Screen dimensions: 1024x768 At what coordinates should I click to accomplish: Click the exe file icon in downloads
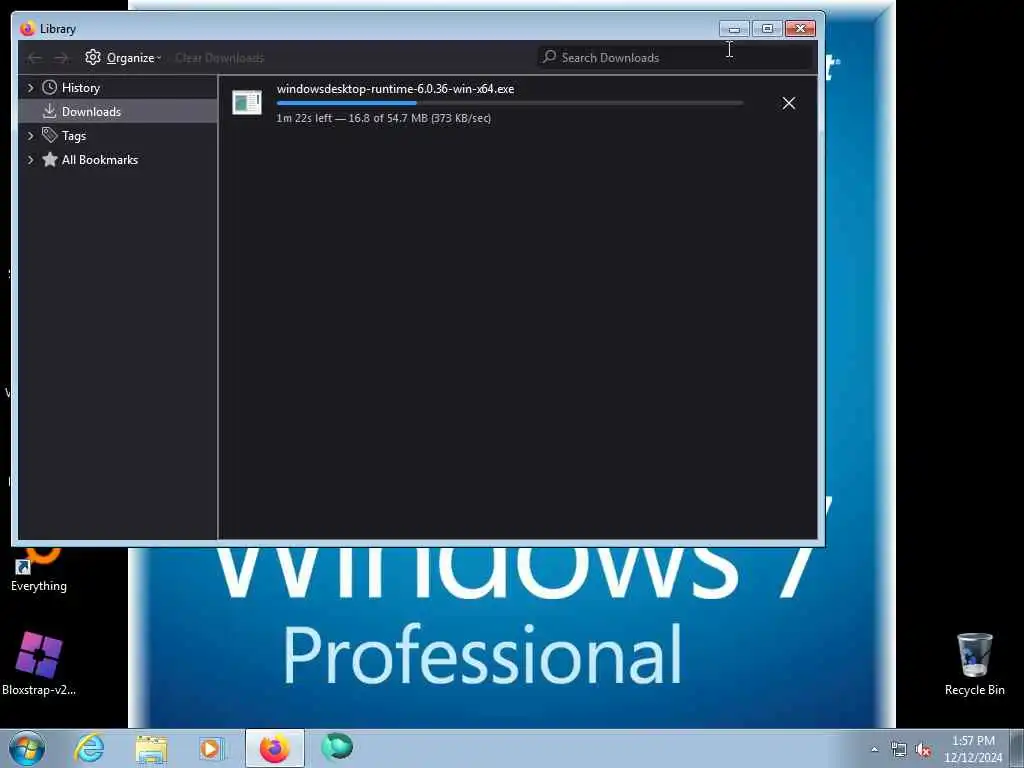tap(247, 103)
